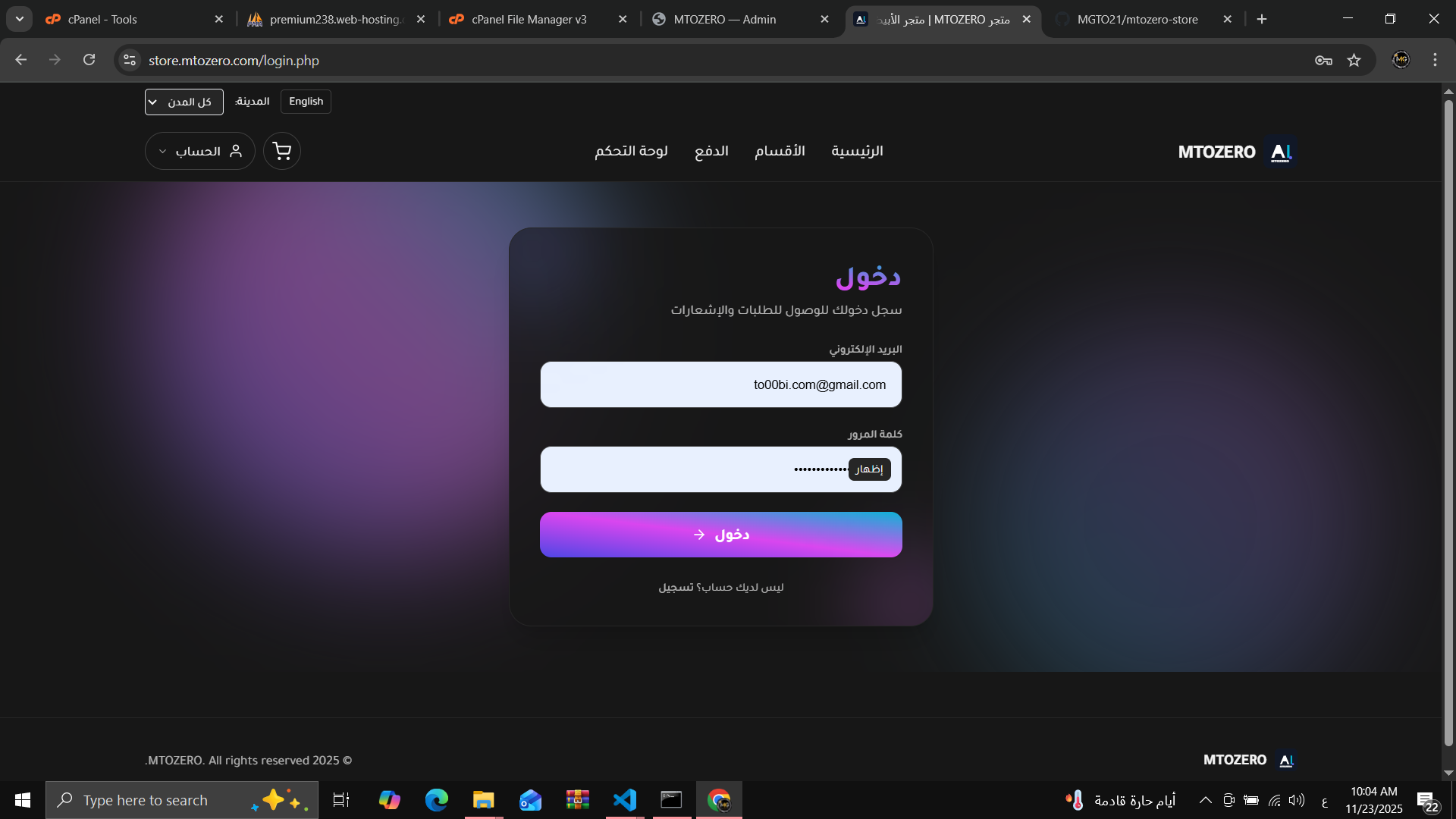Open Visual Studio Code from taskbar
This screenshot has height=819, width=1456.
[625, 800]
